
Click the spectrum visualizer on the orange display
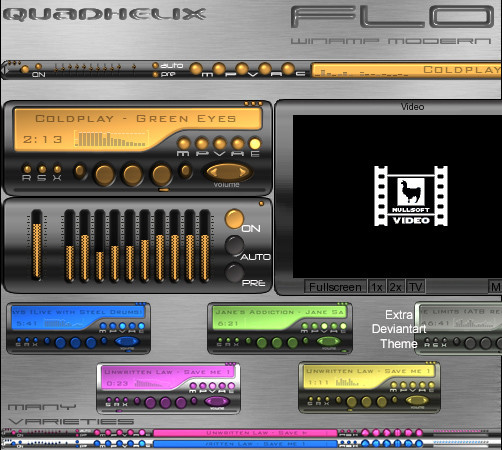click(x=111, y=139)
